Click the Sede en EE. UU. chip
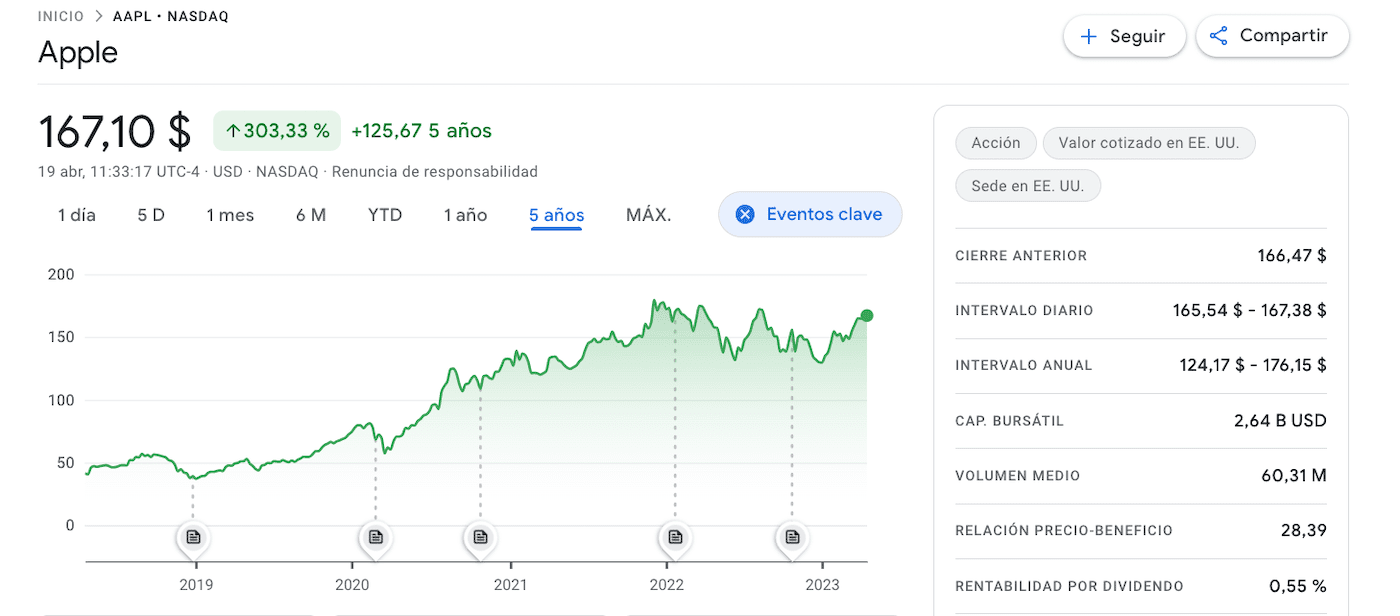Image resolution: width=1400 pixels, height=616 pixels. click(x=1028, y=186)
